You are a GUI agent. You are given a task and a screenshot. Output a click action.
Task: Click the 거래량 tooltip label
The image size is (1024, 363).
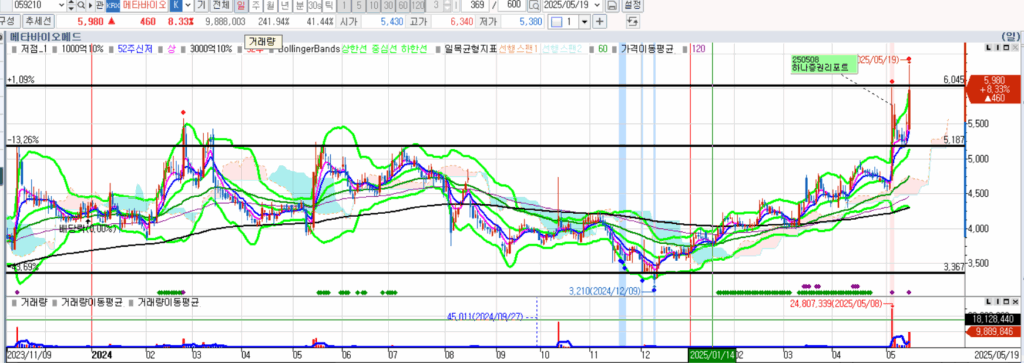pyautogui.click(x=263, y=41)
